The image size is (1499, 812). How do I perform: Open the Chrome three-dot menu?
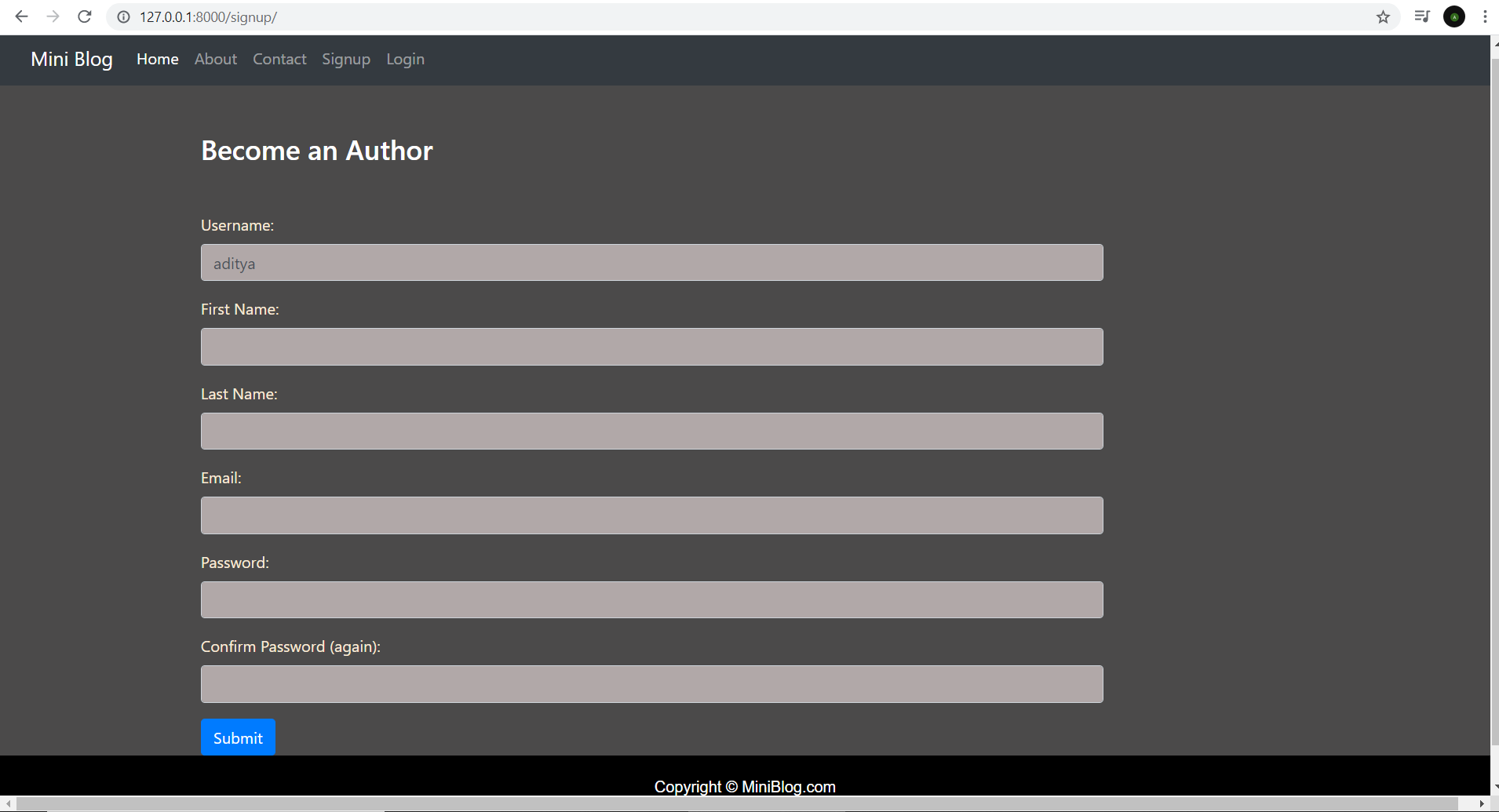pos(1485,16)
